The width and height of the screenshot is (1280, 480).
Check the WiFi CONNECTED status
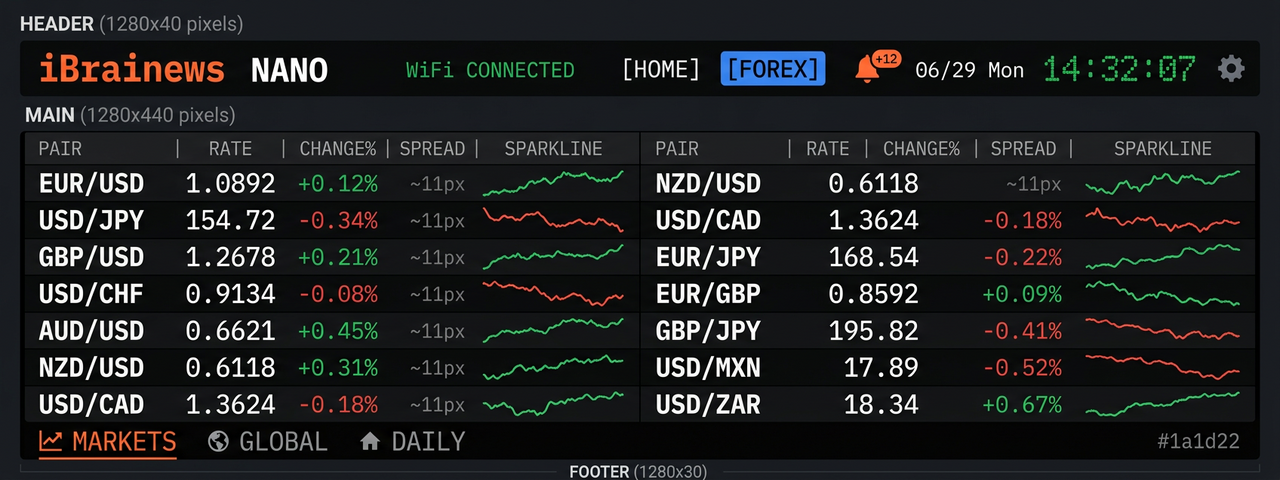click(490, 70)
